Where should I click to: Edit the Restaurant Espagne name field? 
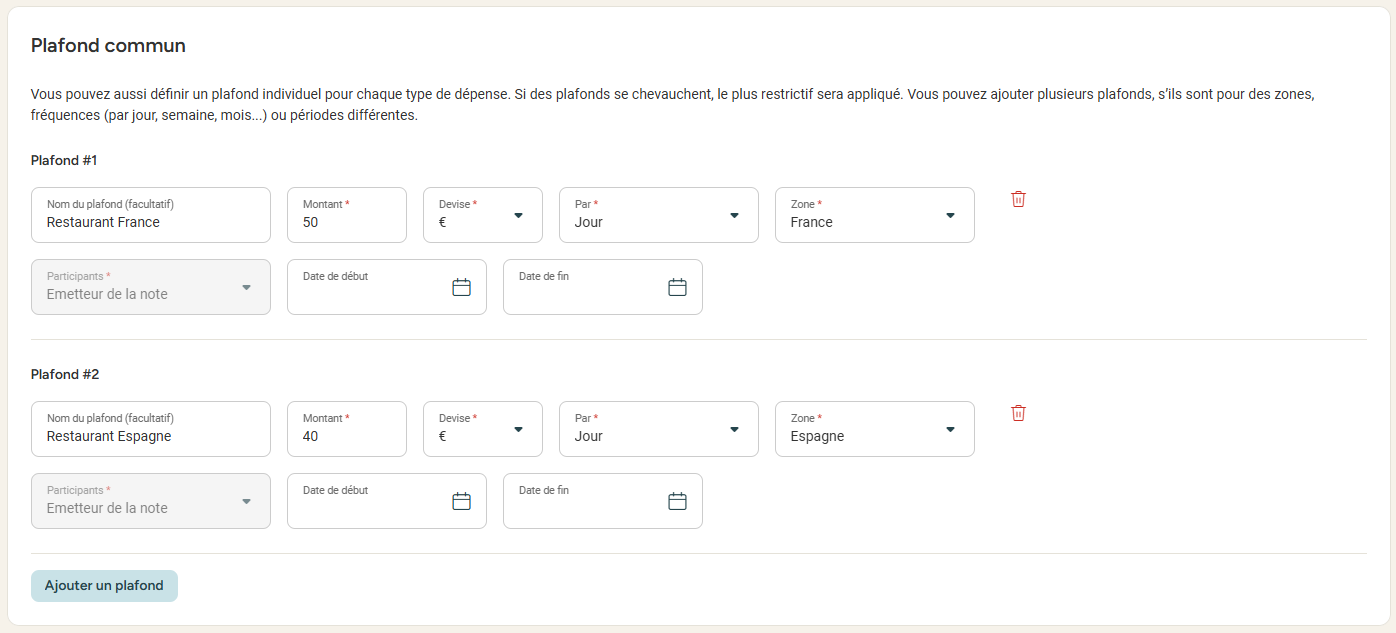click(x=151, y=429)
